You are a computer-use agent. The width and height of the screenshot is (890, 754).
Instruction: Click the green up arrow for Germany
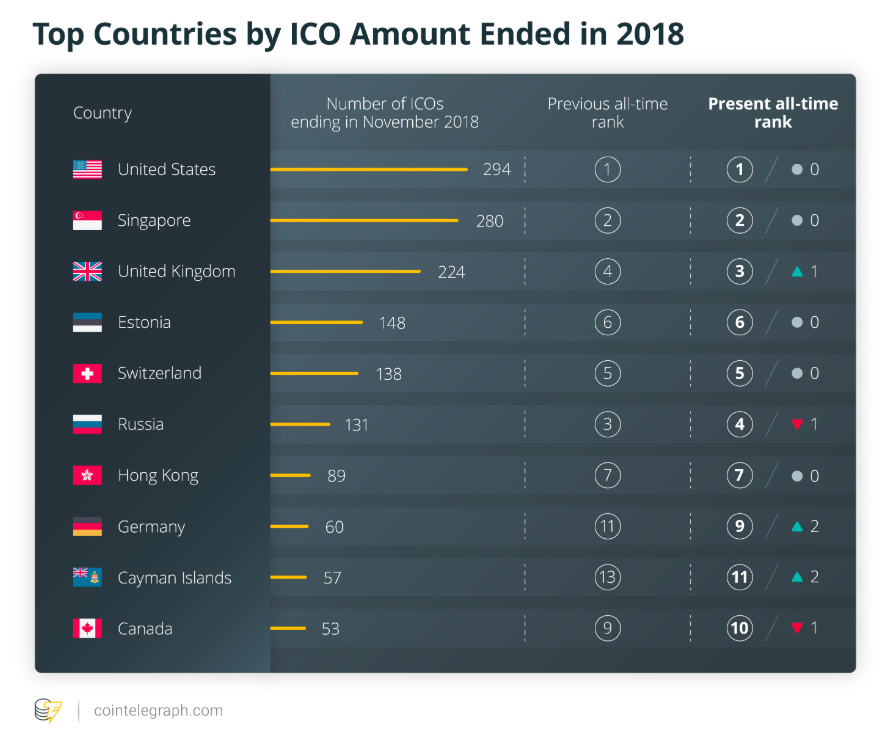pyautogui.click(x=797, y=526)
